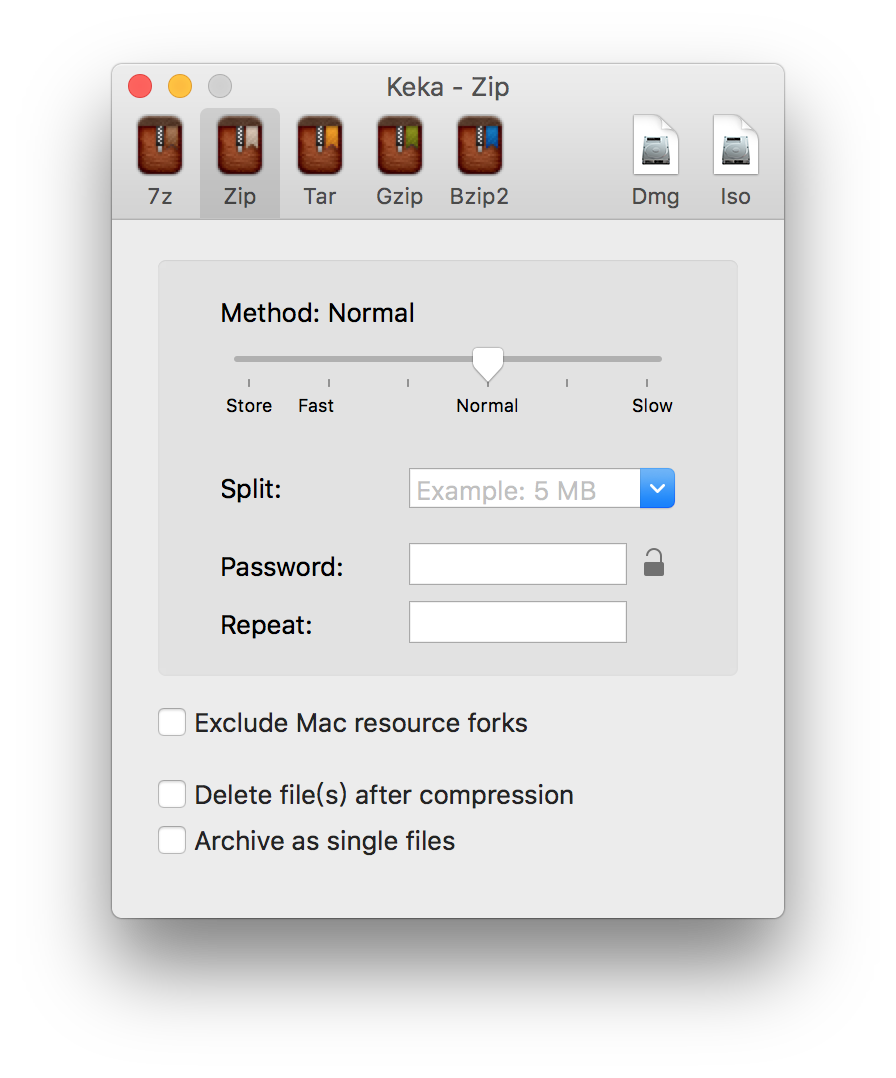Click the padlock icon beside Password
The image size is (896, 1078).
click(653, 563)
